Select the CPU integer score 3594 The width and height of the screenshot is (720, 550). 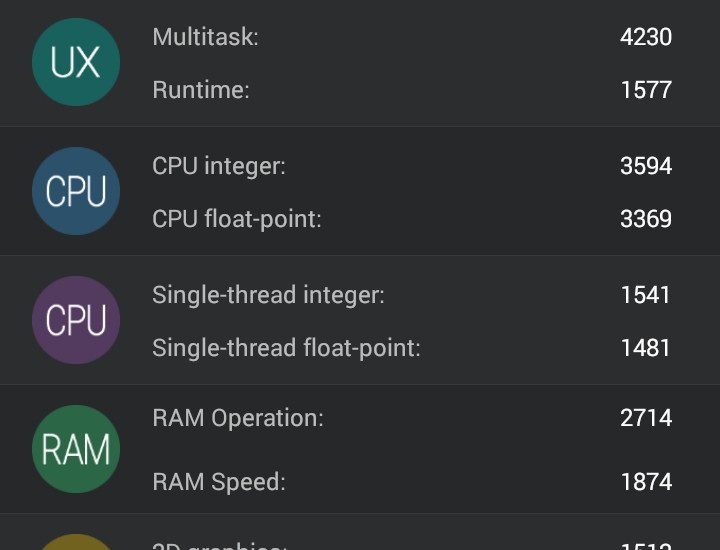pos(645,166)
